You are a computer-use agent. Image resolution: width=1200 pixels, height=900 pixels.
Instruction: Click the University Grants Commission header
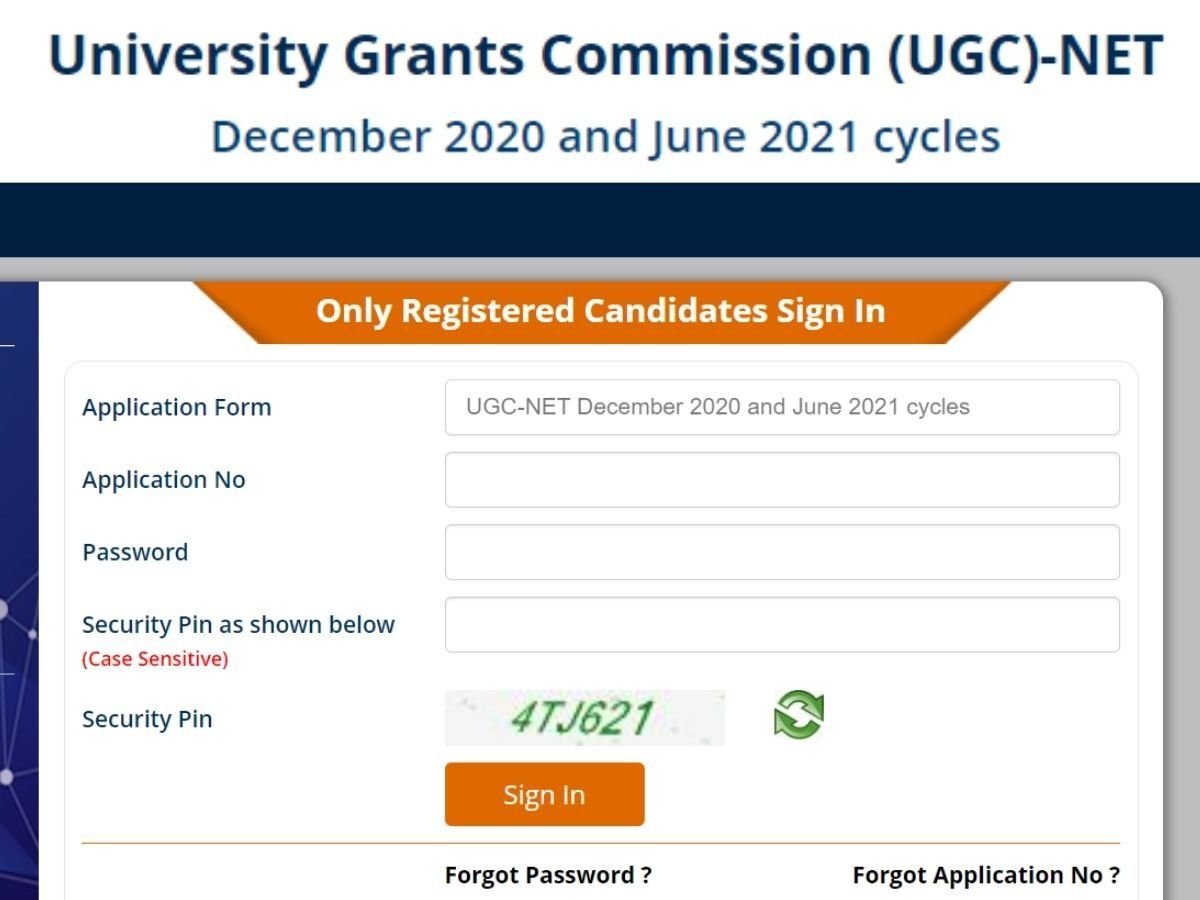600,55
